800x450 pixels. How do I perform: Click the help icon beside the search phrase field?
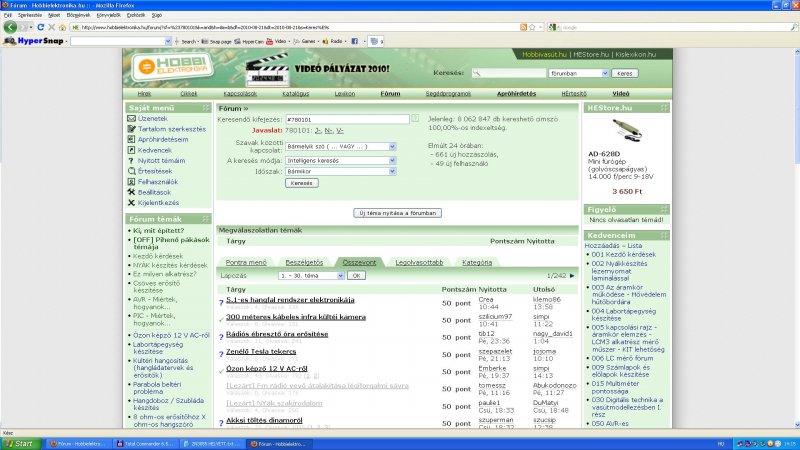(x=415, y=118)
